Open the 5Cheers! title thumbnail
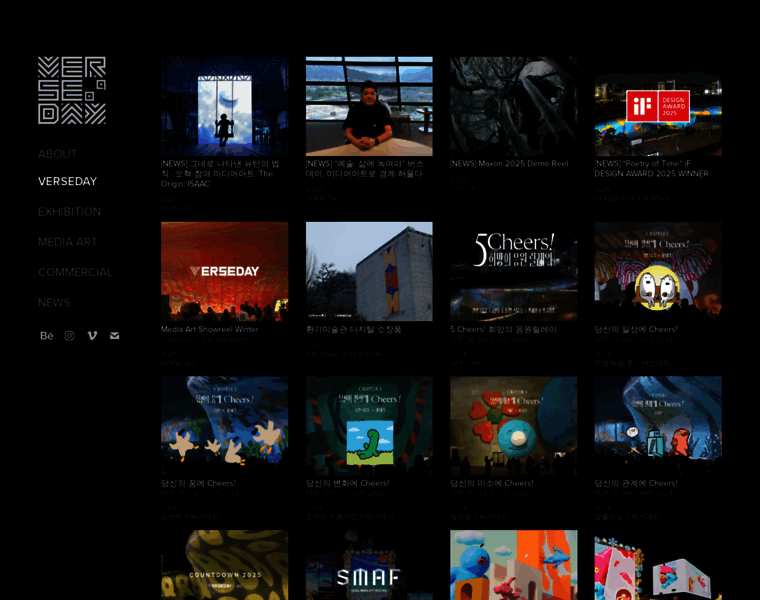 pos(514,271)
